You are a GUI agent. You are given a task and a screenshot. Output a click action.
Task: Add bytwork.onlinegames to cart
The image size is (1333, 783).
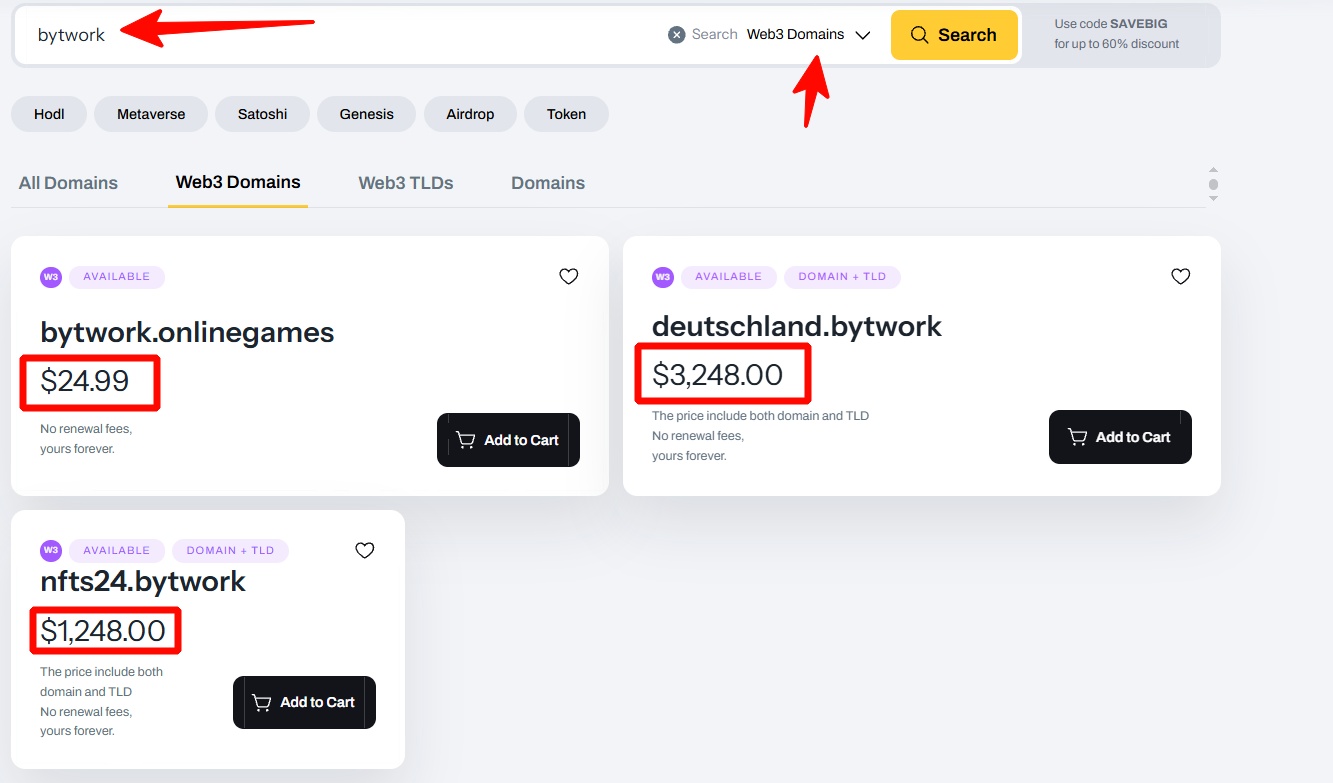tap(508, 440)
